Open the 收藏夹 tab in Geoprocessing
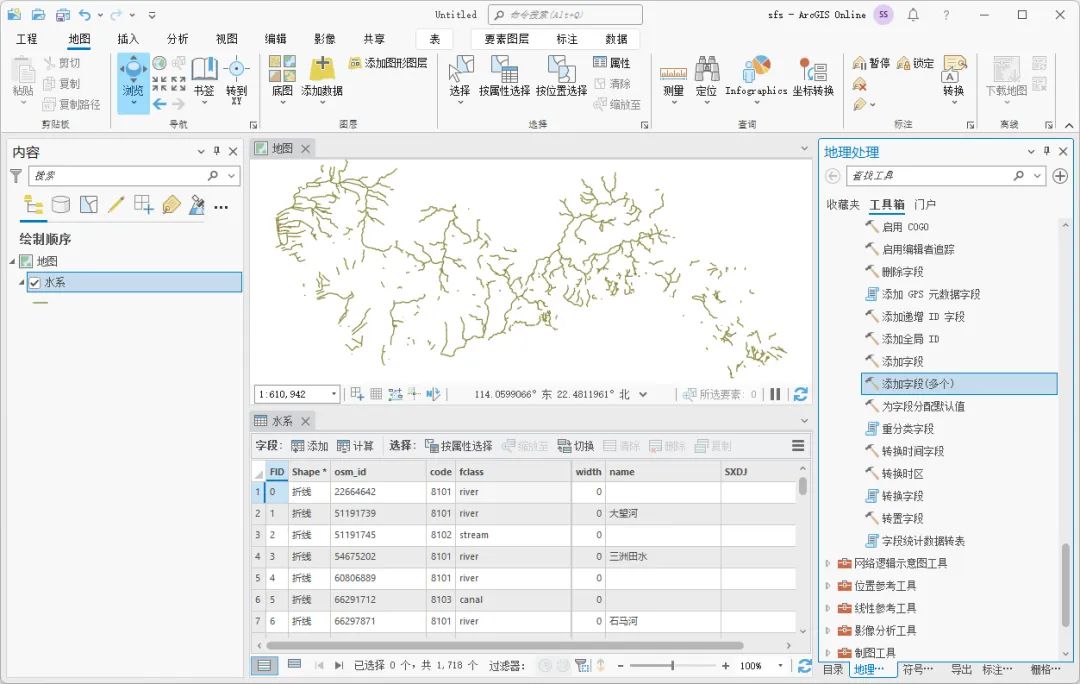This screenshot has height=684, width=1080. (x=843, y=205)
